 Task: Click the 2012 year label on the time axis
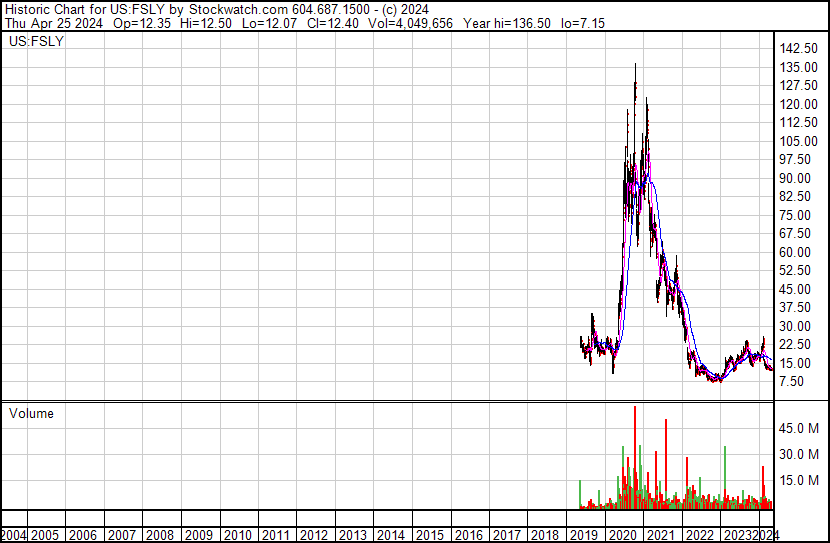click(314, 535)
